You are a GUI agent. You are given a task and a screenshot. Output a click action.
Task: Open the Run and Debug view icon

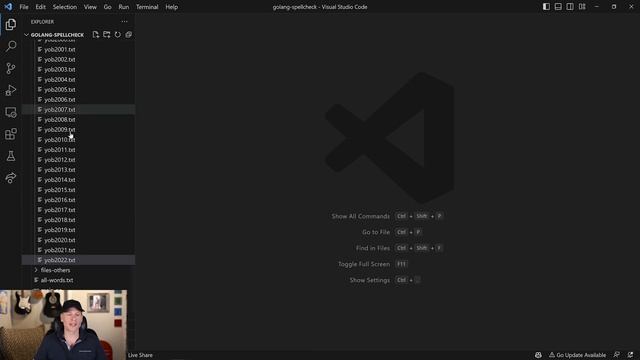click(11, 90)
